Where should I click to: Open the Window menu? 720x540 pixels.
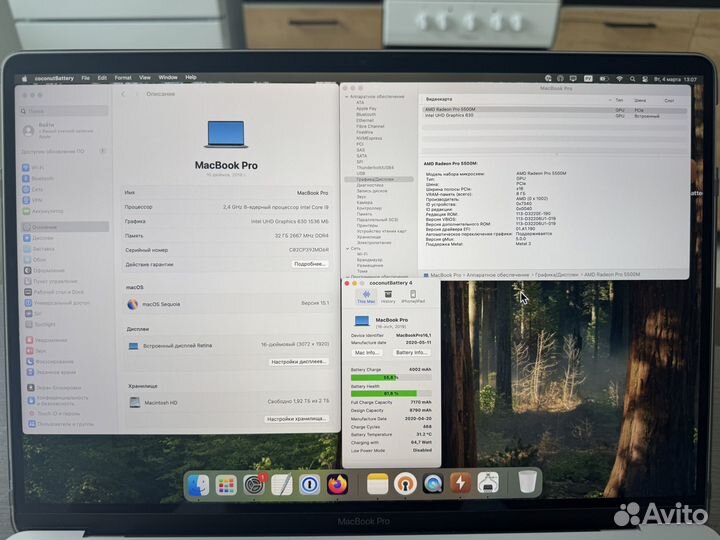pos(168,78)
